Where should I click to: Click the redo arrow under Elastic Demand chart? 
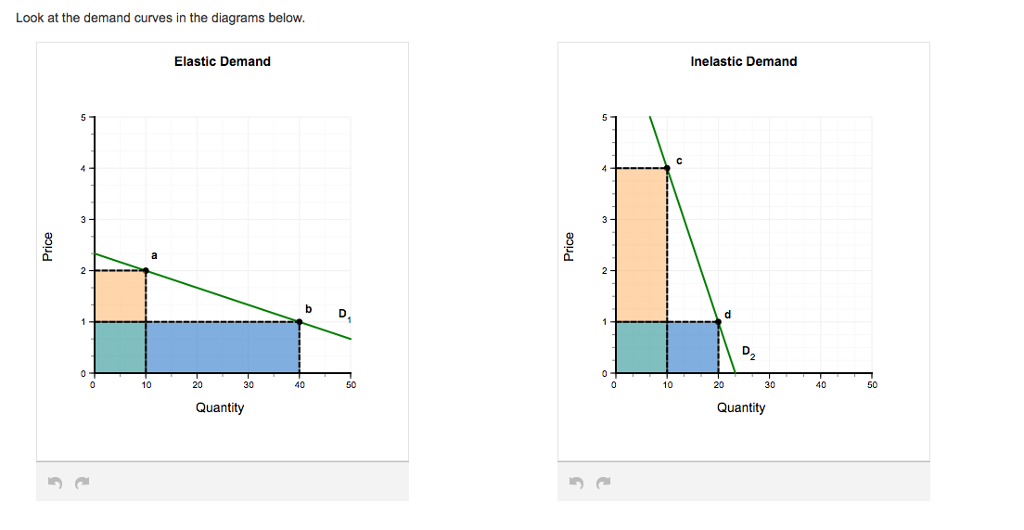[81, 485]
